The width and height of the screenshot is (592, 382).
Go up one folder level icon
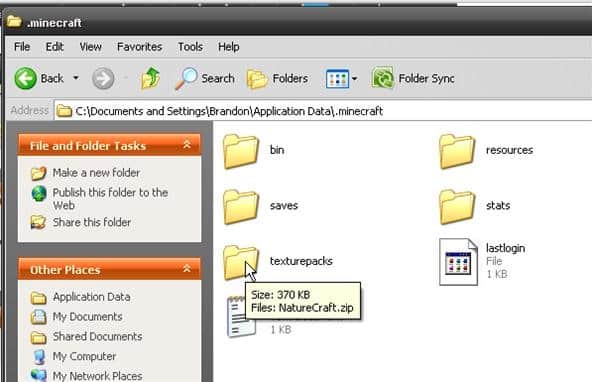coord(151,78)
